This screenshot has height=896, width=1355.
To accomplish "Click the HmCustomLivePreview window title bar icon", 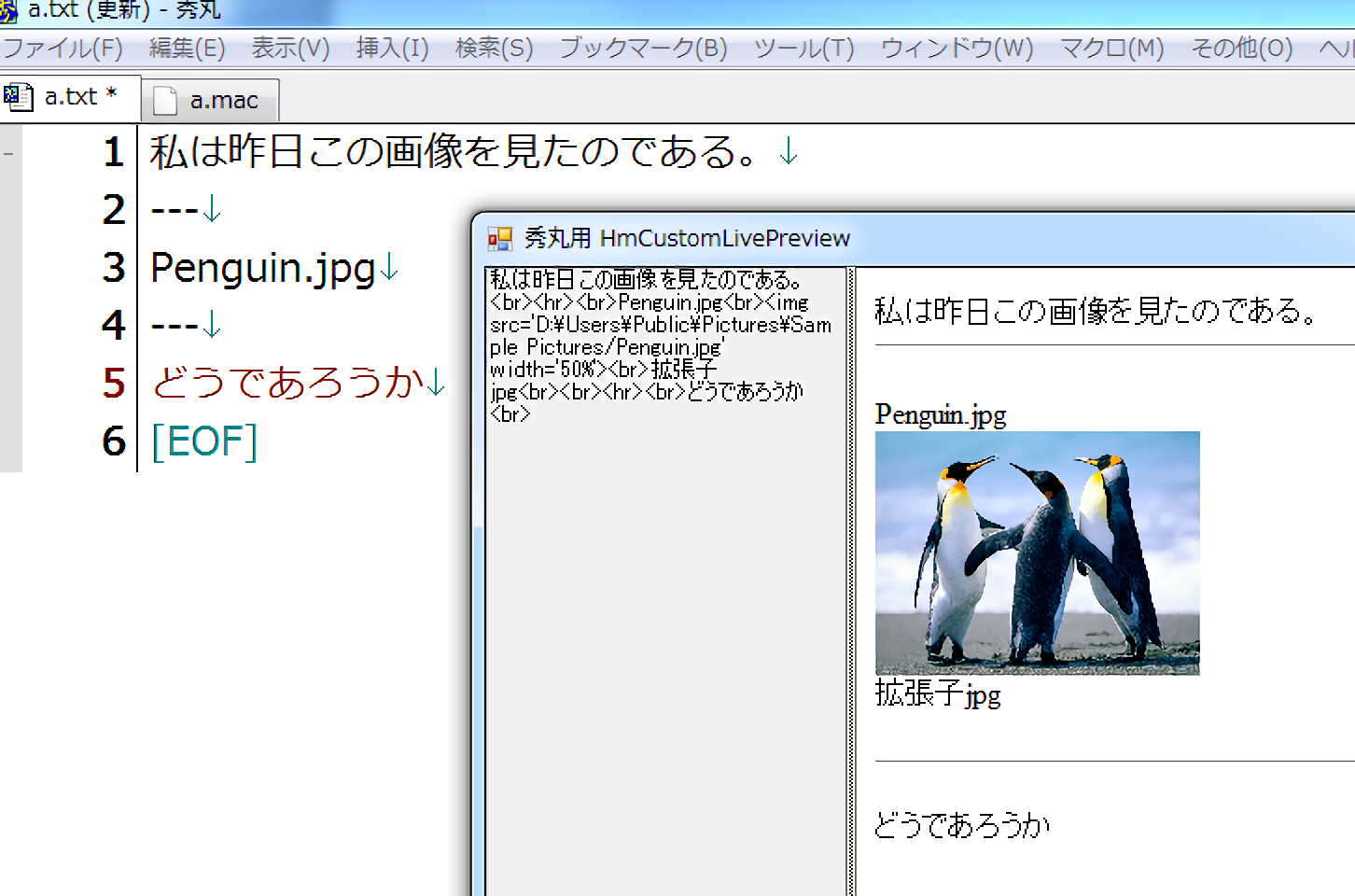I will coord(498,238).
